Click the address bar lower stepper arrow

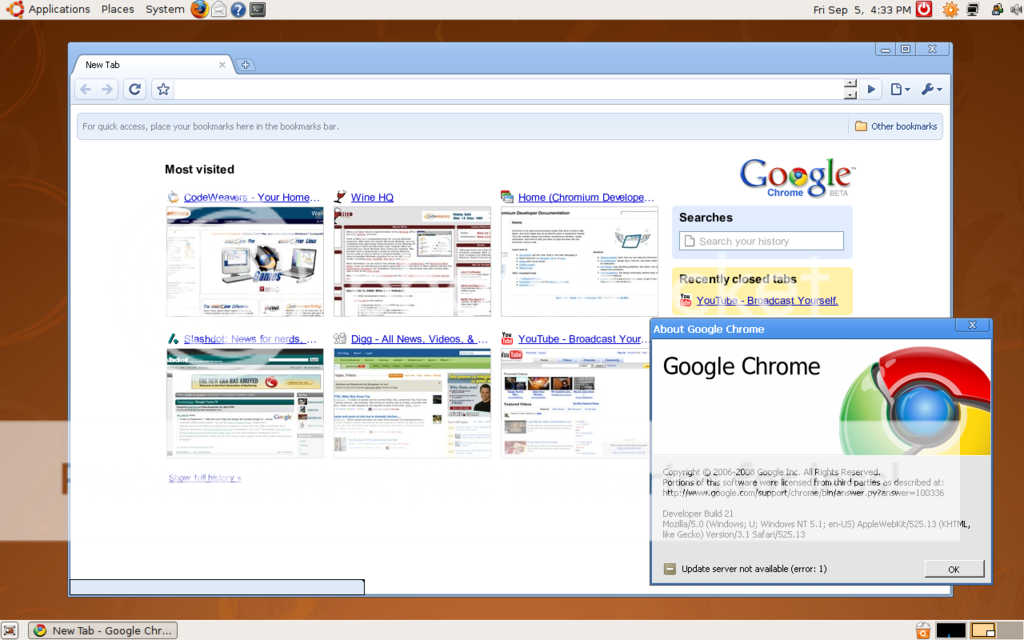click(850, 95)
